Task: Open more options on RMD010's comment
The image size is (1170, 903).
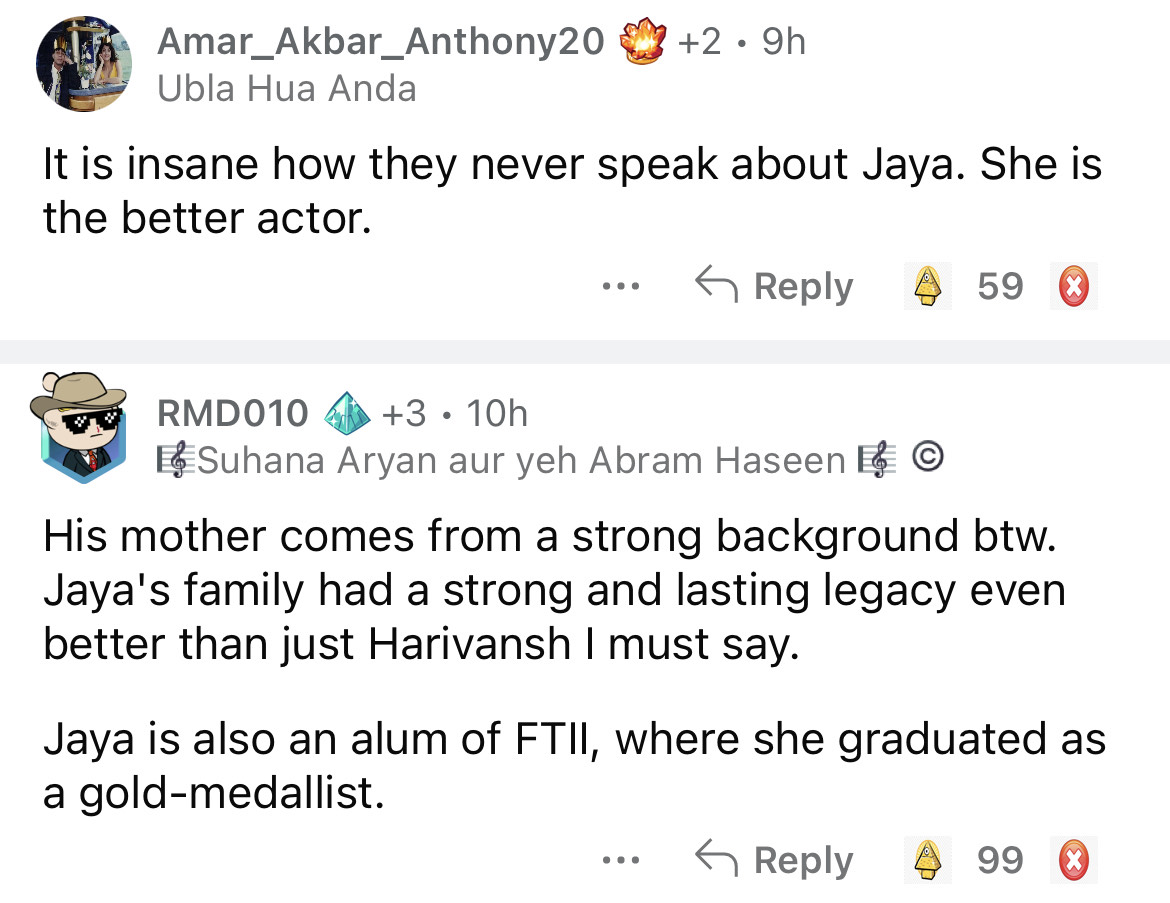Action: click(x=620, y=861)
